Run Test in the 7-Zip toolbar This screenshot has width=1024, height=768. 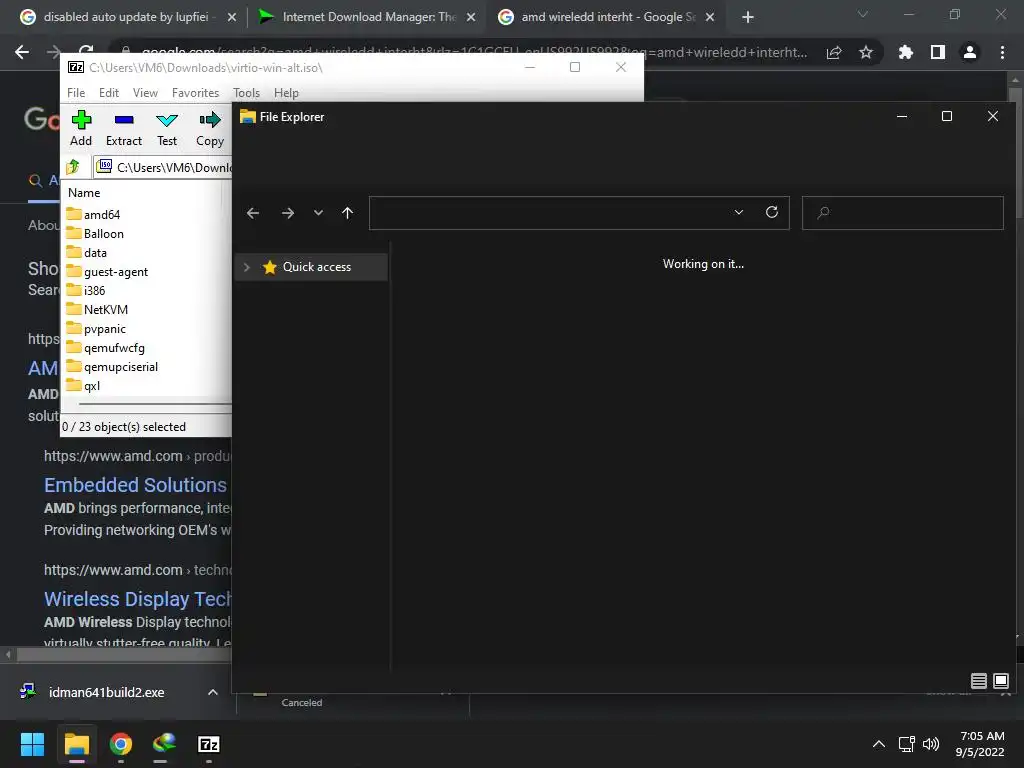(x=167, y=129)
